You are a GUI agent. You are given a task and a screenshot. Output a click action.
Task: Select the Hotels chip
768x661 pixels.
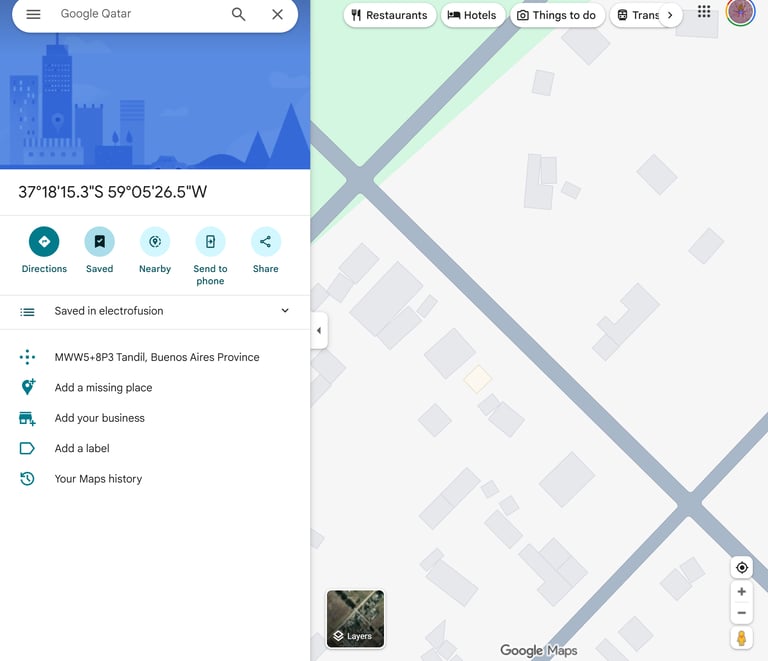(472, 15)
